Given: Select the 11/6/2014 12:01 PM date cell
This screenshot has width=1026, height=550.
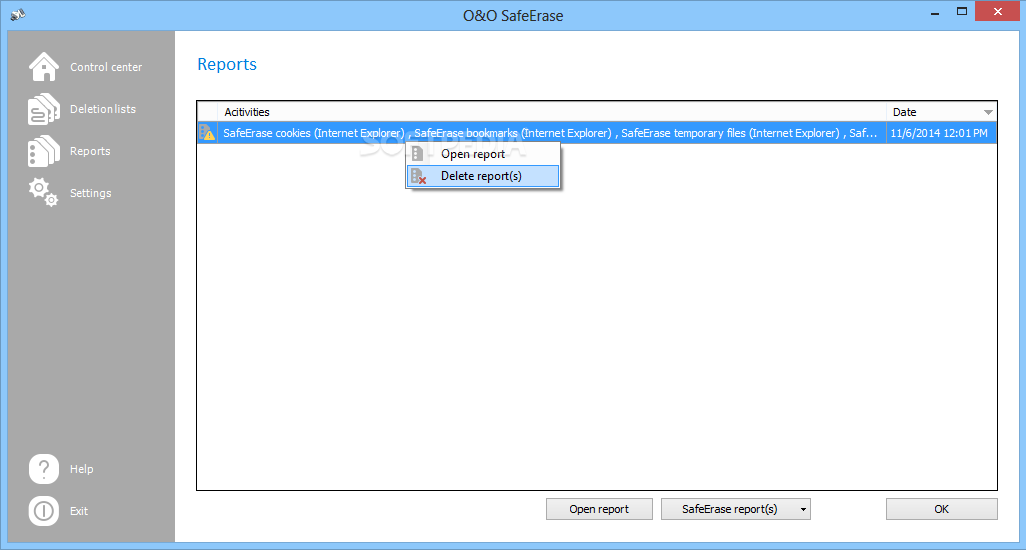Looking at the screenshot, I should 939,133.
